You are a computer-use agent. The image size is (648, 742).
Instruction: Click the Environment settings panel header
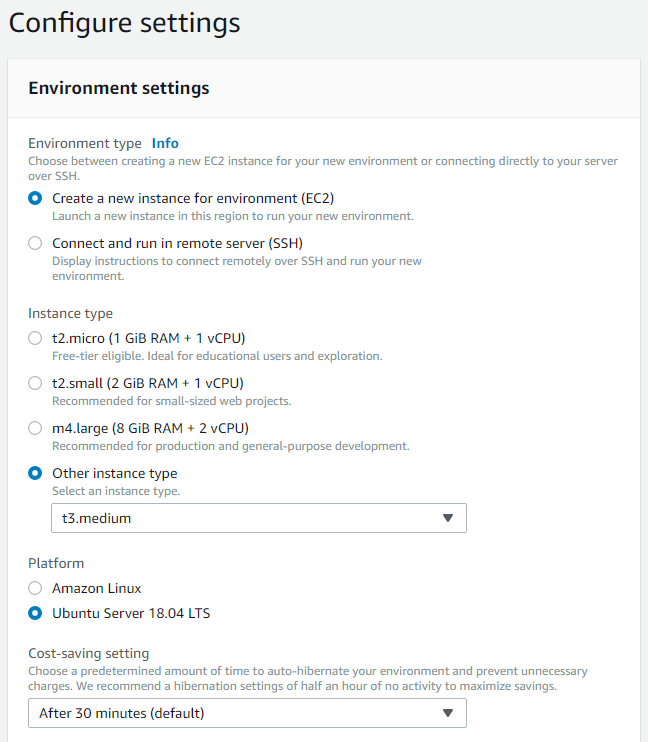[119, 88]
